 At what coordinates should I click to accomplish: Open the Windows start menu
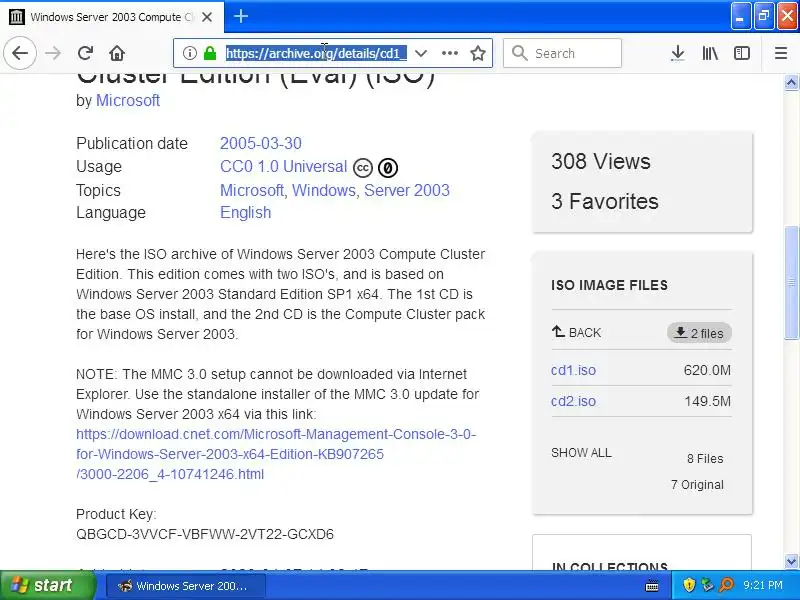48,585
